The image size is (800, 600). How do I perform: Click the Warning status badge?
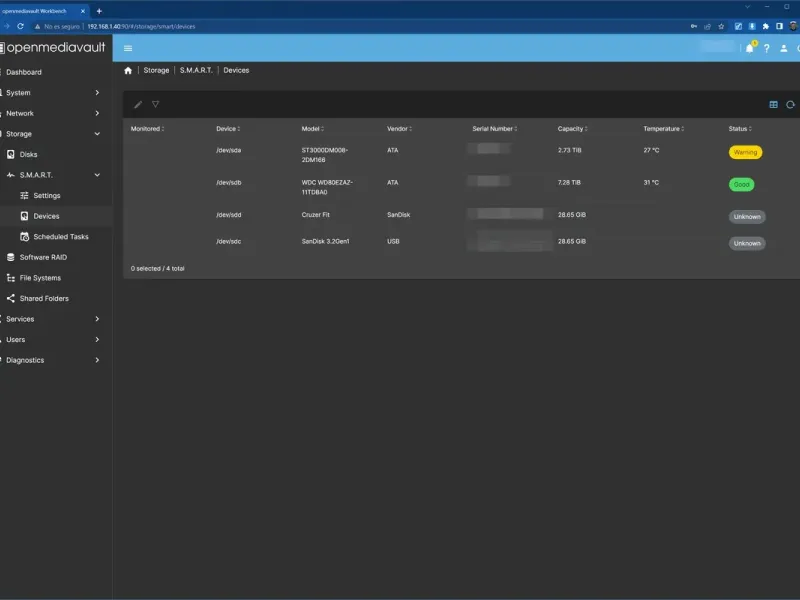[745, 152]
